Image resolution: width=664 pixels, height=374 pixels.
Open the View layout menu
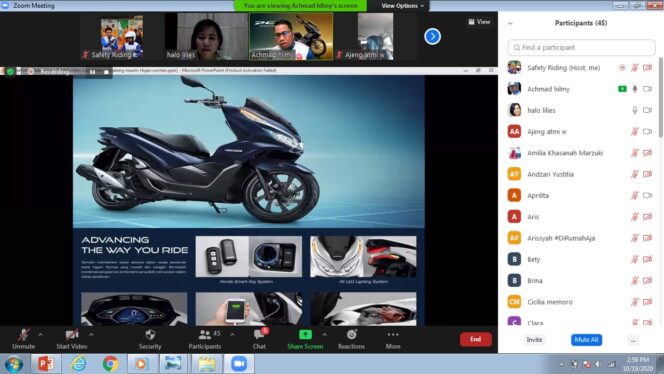coord(479,22)
